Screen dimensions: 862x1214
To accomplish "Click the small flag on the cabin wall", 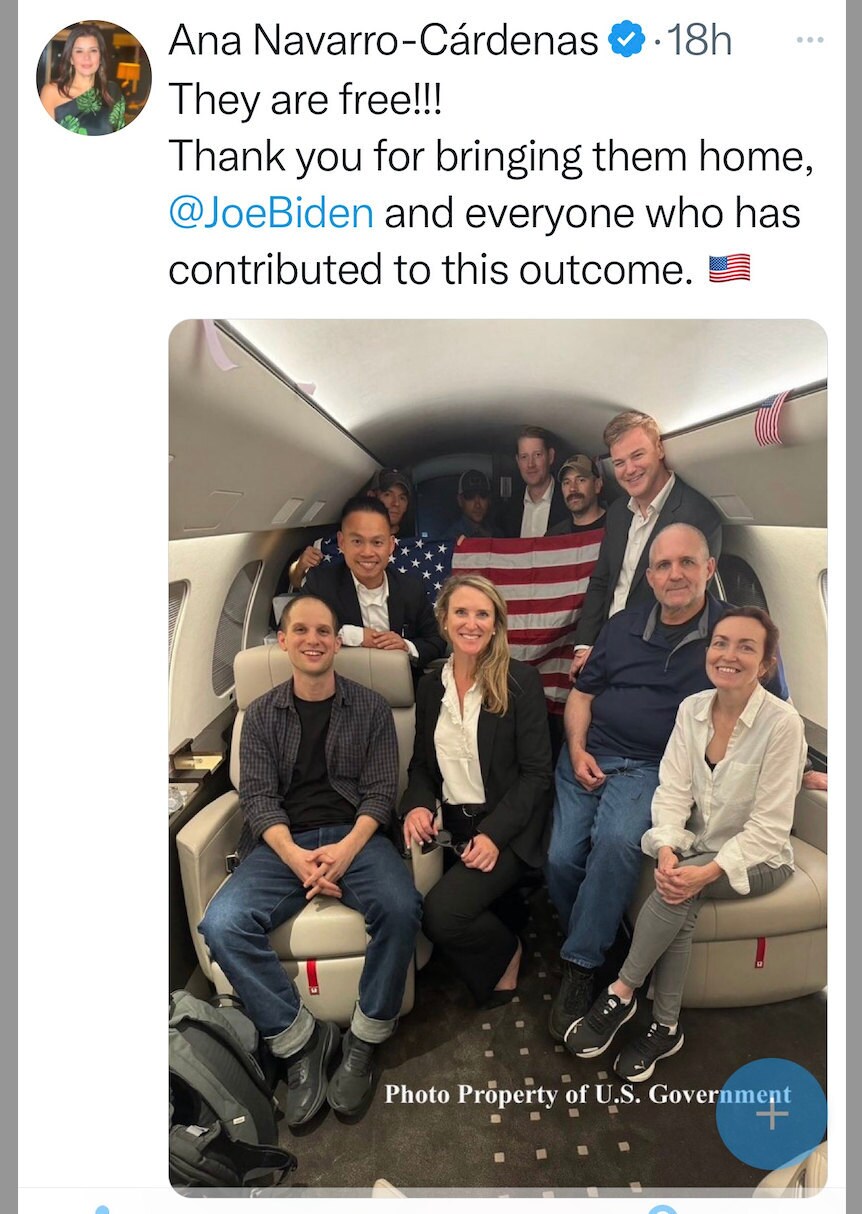I will [x=770, y=418].
